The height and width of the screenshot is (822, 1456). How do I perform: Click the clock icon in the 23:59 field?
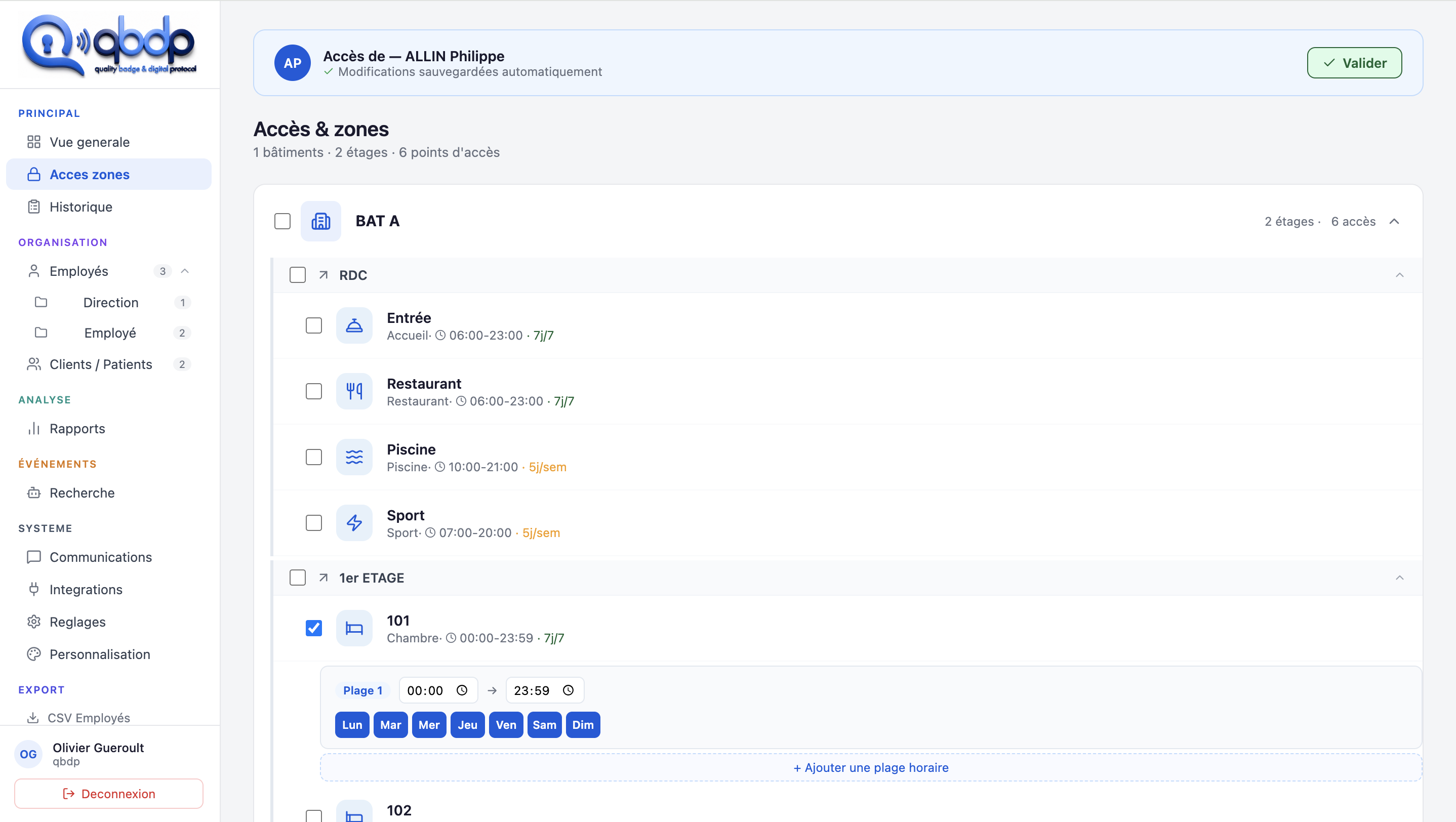[x=568, y=690]
